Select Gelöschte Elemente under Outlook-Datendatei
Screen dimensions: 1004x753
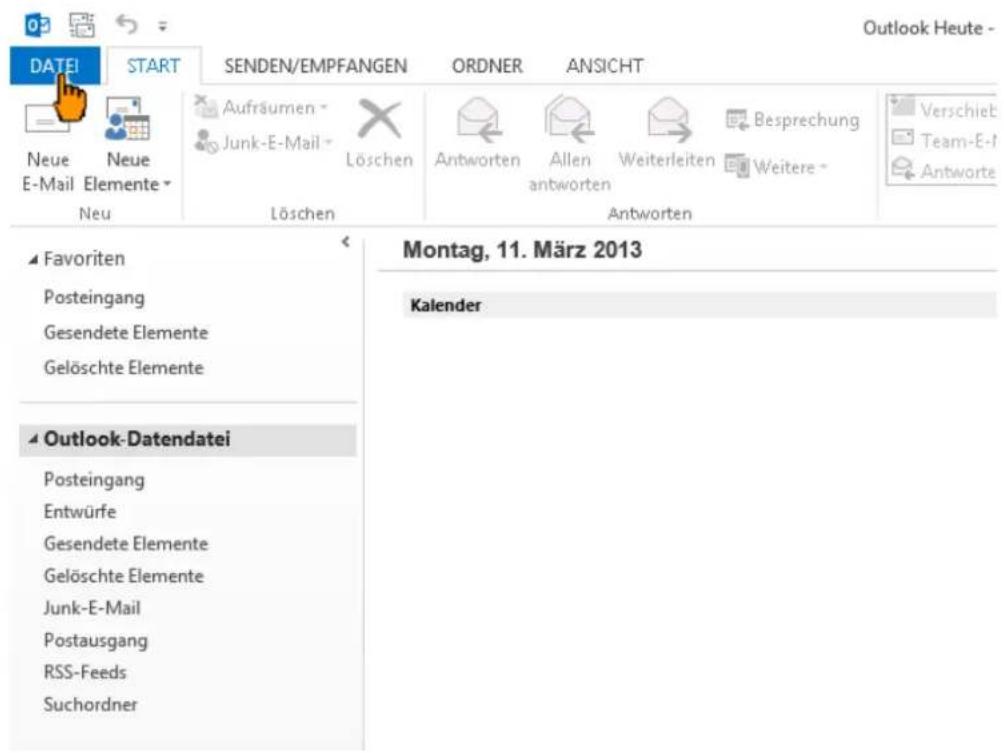[124, 576]
